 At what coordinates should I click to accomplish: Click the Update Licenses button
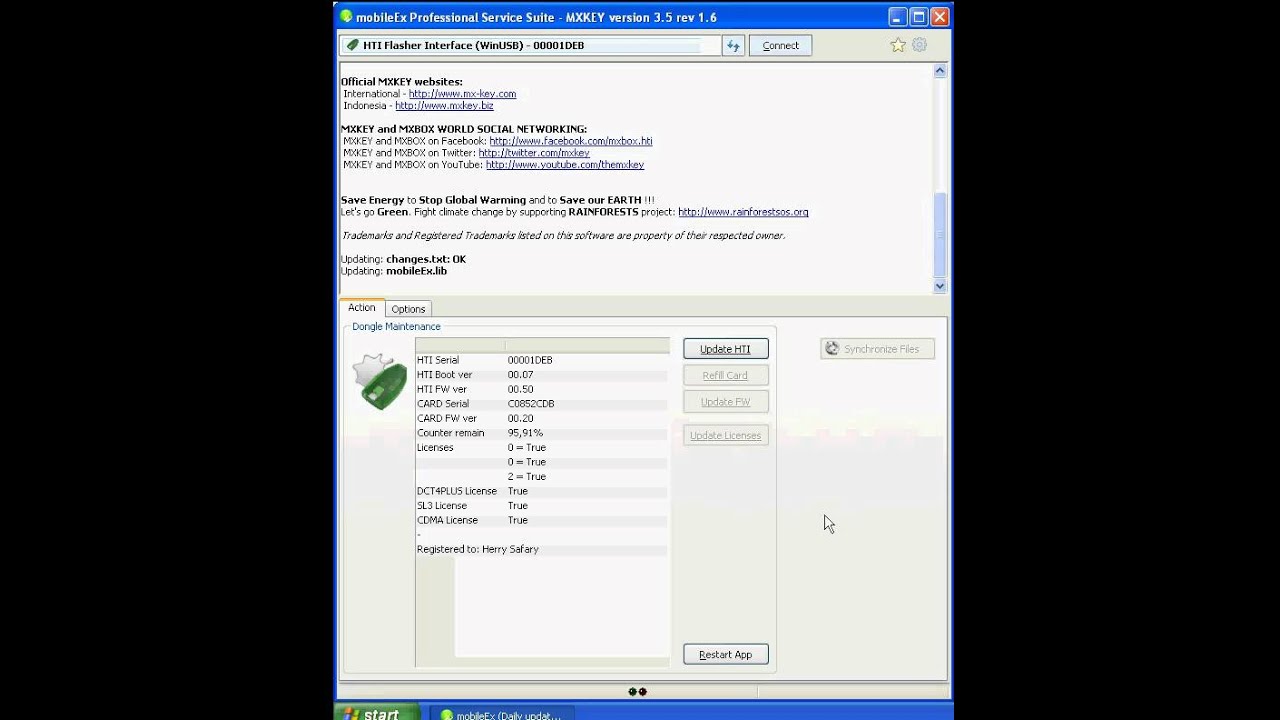[x=725, y=435]
